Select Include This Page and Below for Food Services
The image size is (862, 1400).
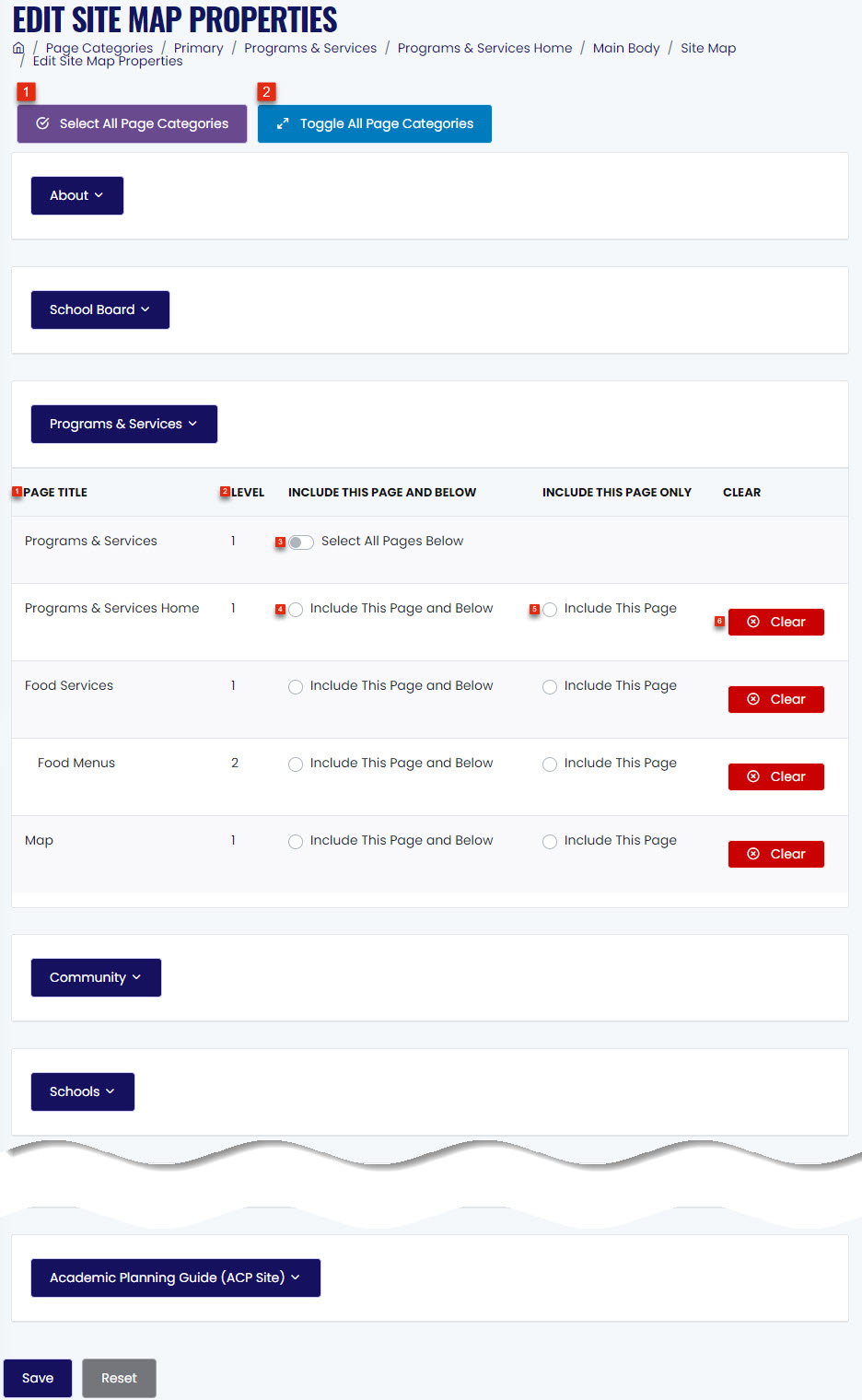(296, 687)
